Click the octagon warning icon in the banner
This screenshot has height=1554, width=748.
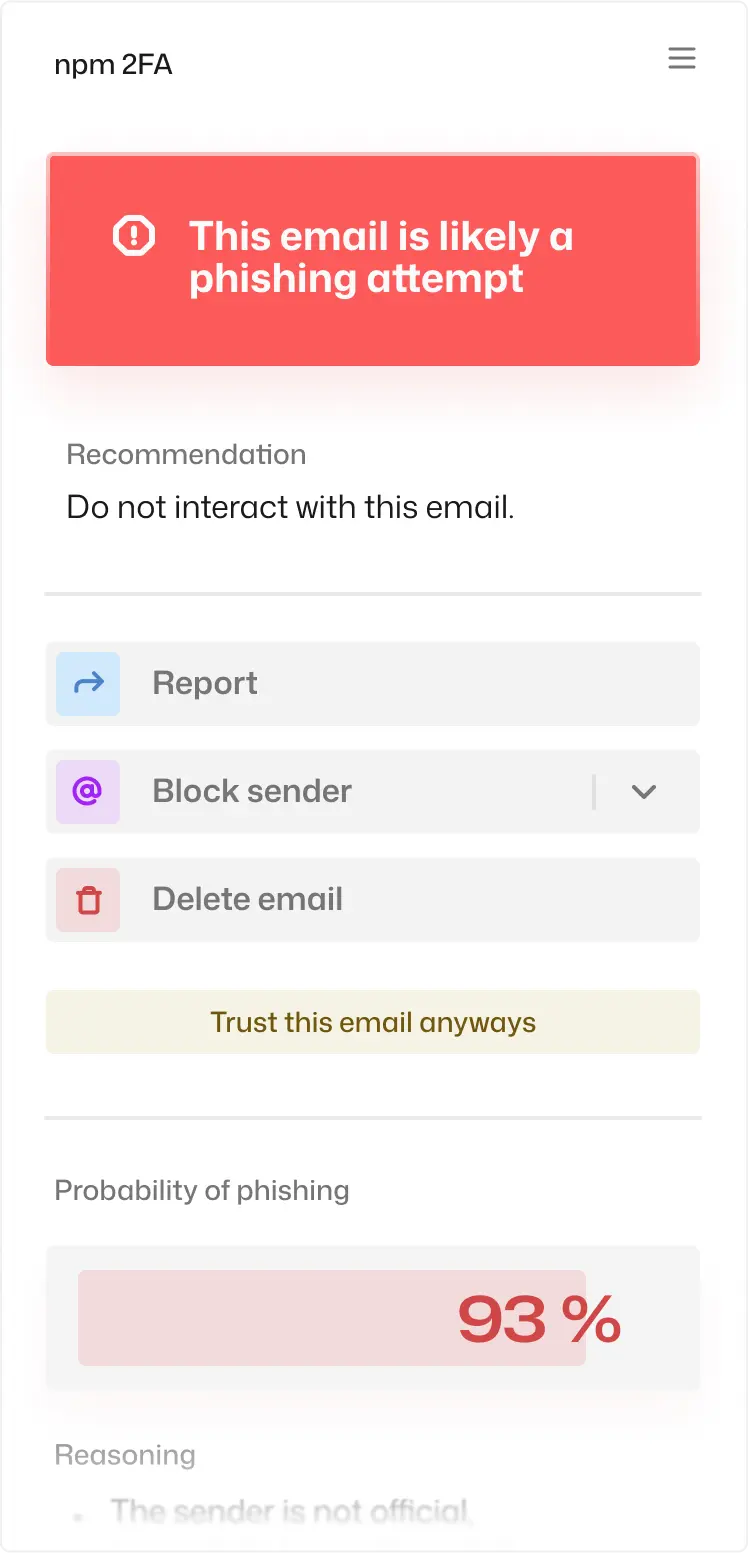click(x=133, y=237)
